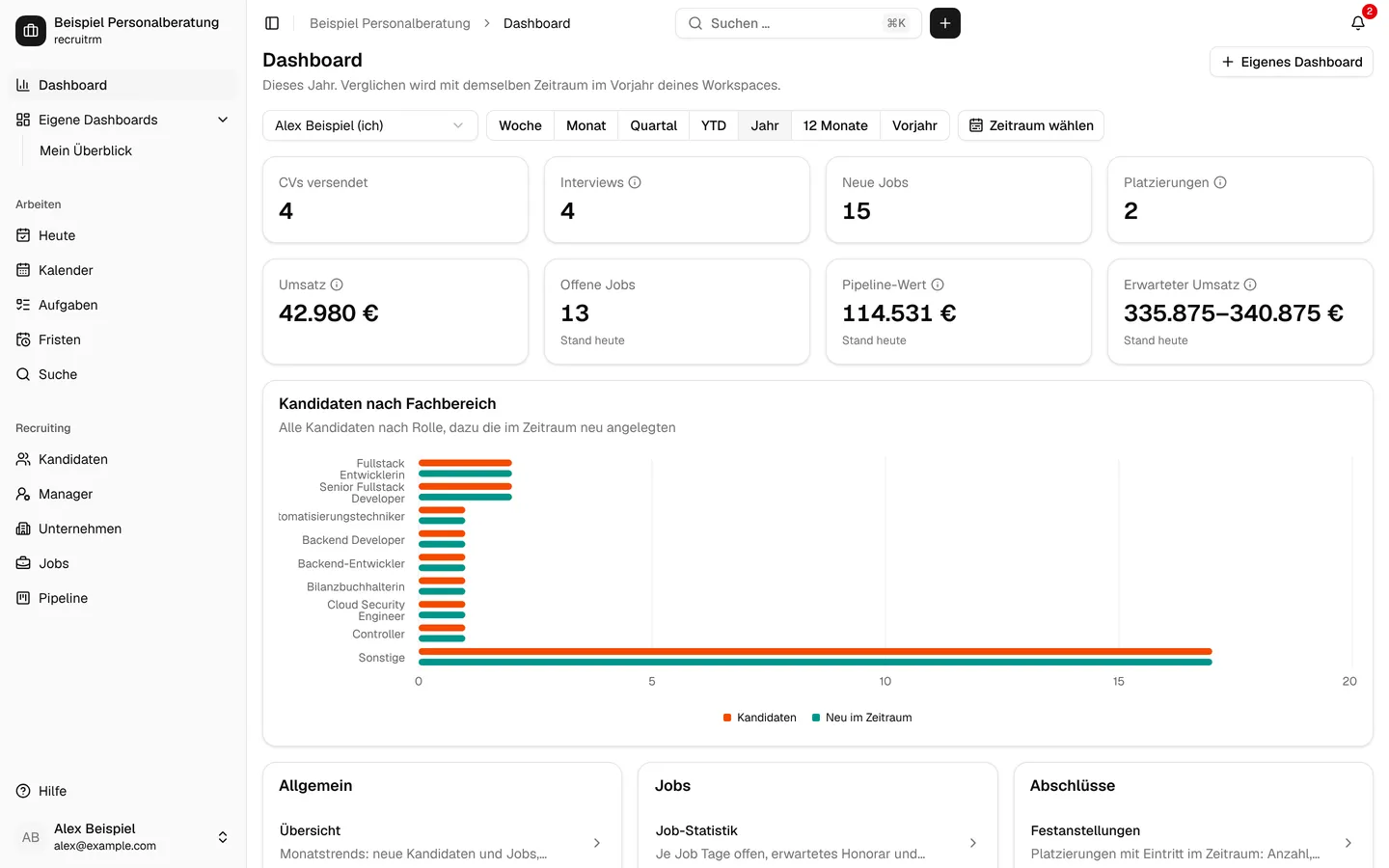This screenshot has width=1389, height=868.
Task: Click the Umsatz info icon
Action: [x=337, y=285]
